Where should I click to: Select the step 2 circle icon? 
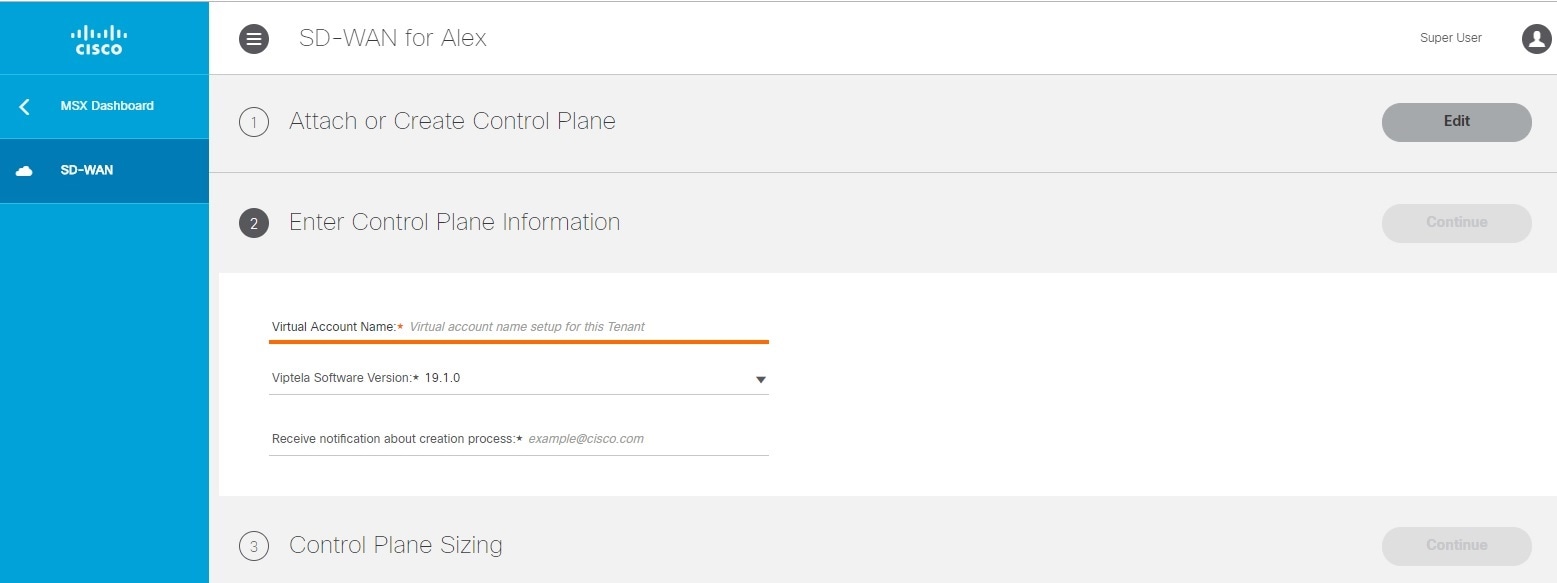254,224
